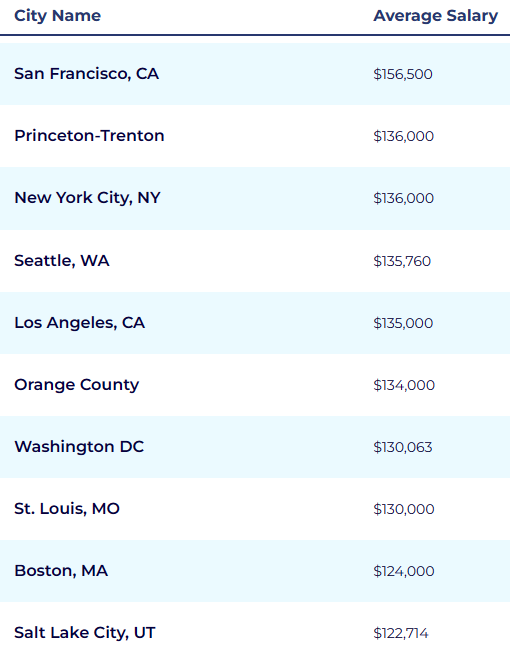Image resolution: width=510 pixels, height=655 pixels.
Task: Click the $135,000 salary value
Action: (x=403, y=323)
